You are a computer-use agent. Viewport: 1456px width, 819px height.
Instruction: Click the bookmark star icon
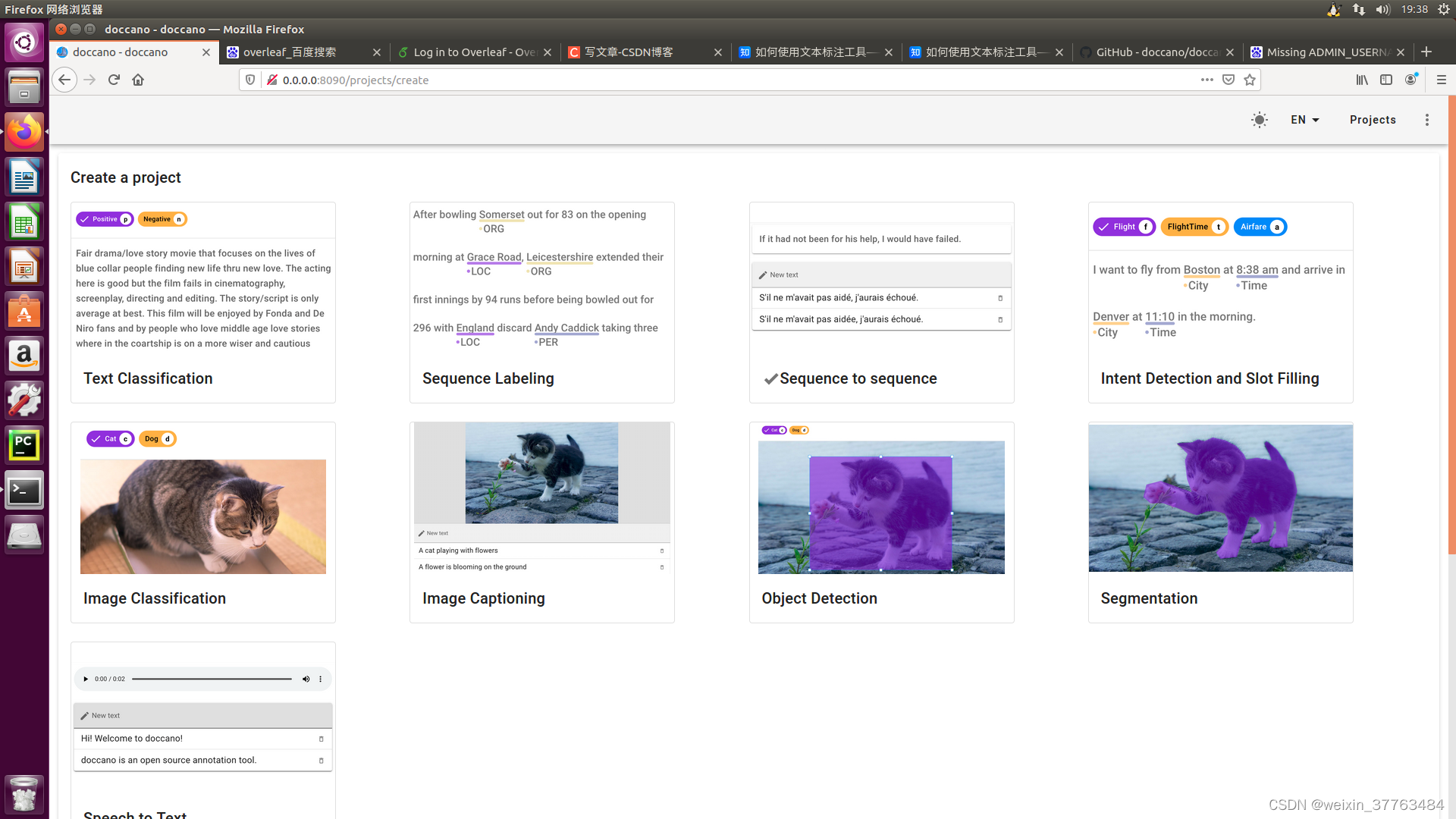pos(1250,80)
